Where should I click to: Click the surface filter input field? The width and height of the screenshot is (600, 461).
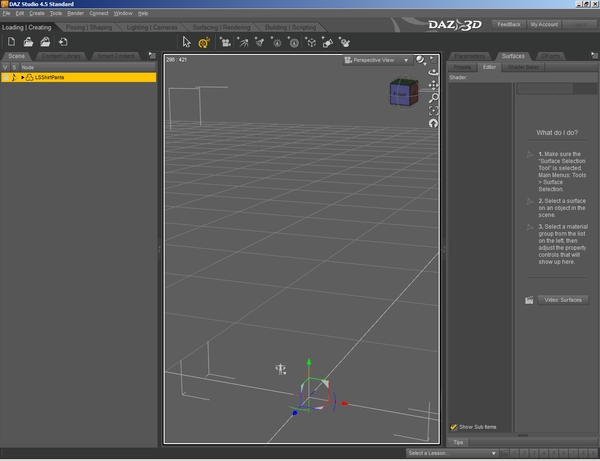[545, 89]
